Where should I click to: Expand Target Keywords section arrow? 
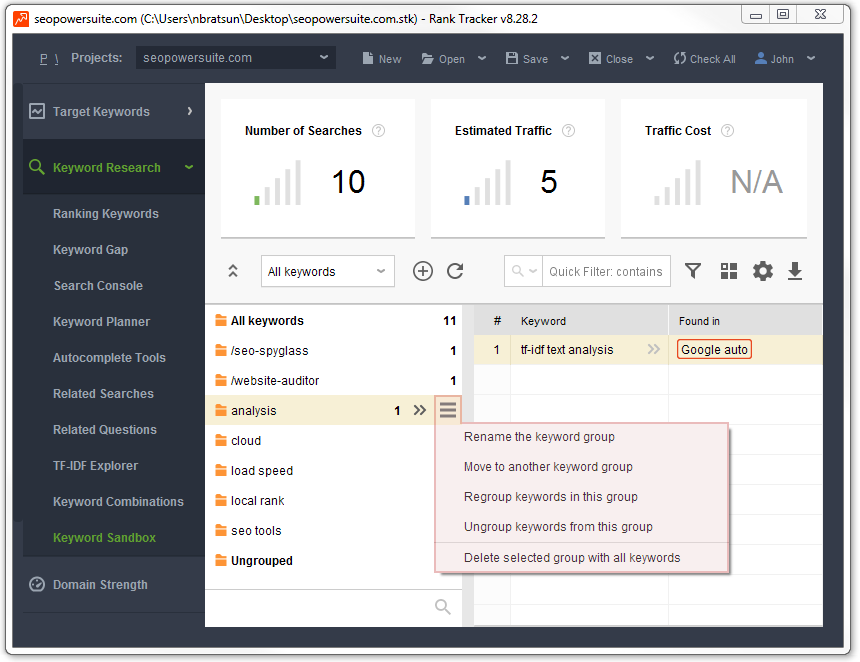[x=190, y=111]
